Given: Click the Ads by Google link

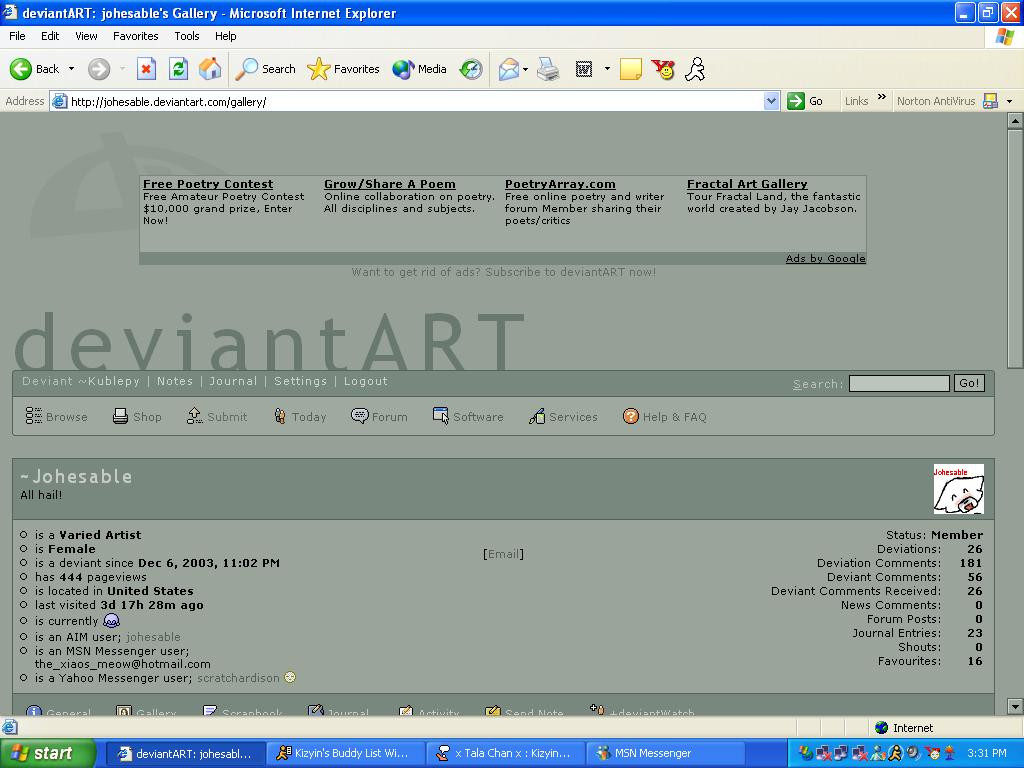Looking at the screenshot, I should pos(825,259).
